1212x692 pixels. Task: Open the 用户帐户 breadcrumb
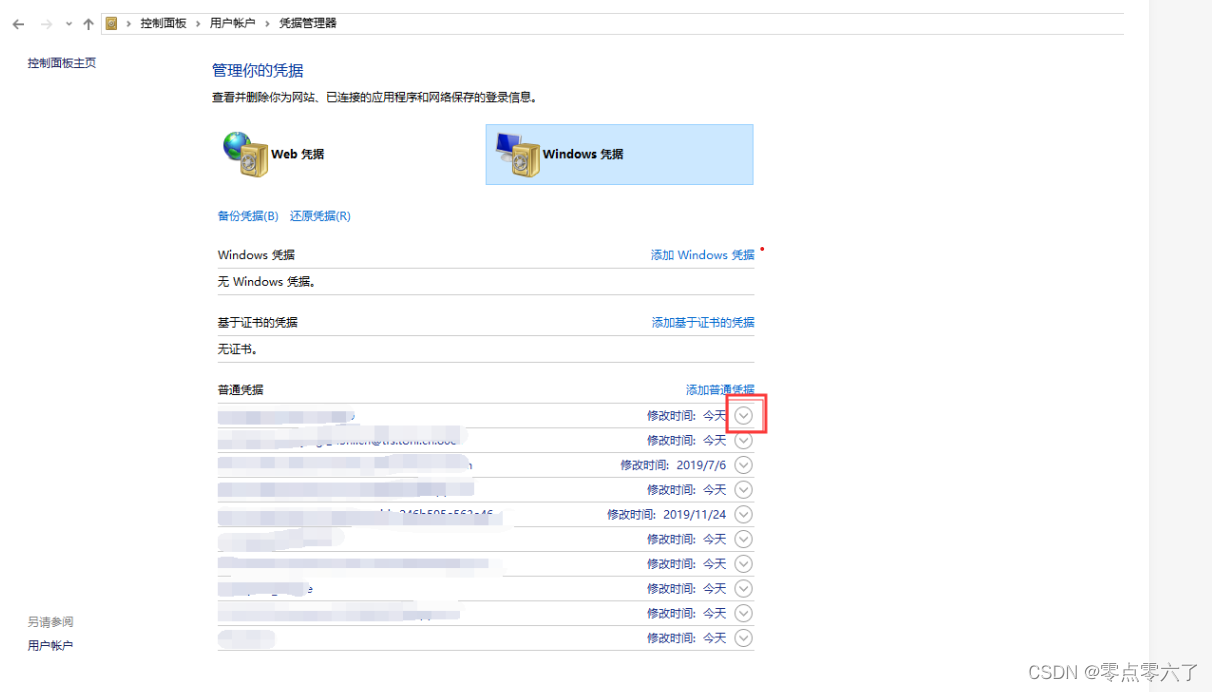[232, 23]
